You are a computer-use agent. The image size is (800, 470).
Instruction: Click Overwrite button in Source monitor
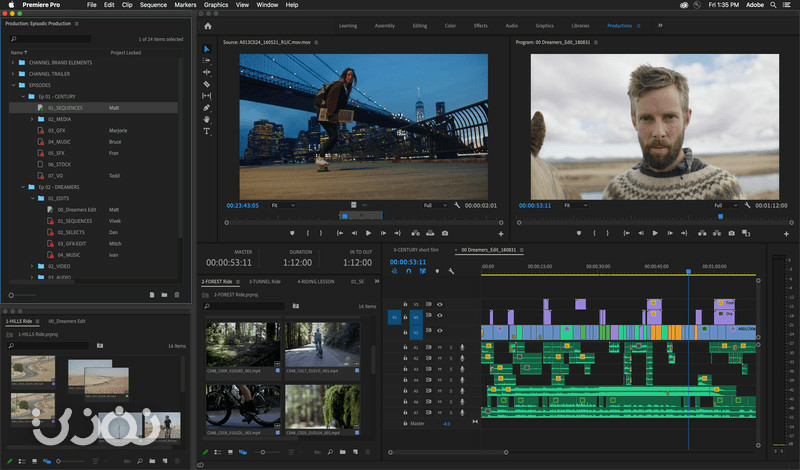point(430,233)
